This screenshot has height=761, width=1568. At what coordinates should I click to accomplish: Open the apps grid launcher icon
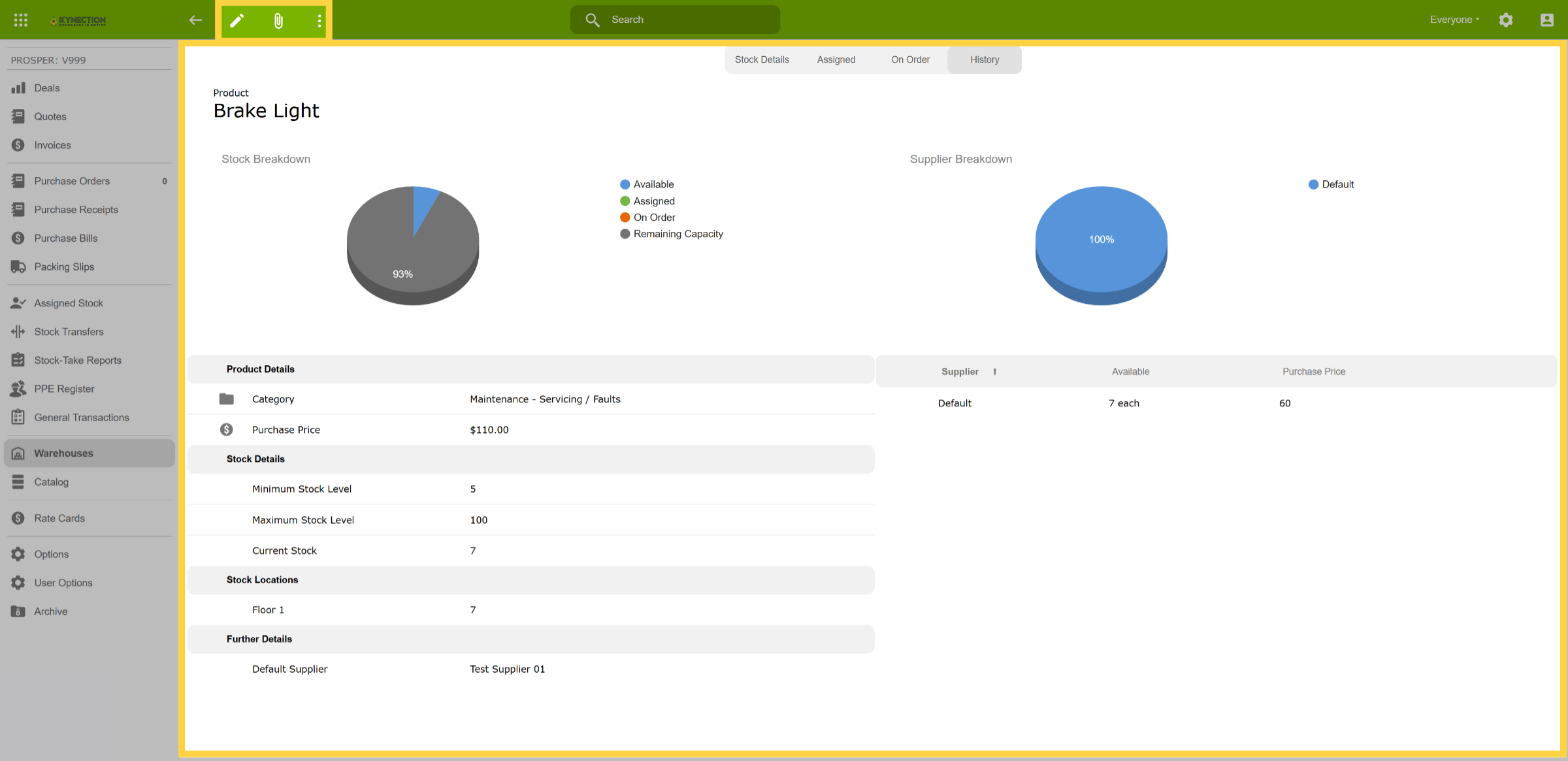(x=21, y=20)
